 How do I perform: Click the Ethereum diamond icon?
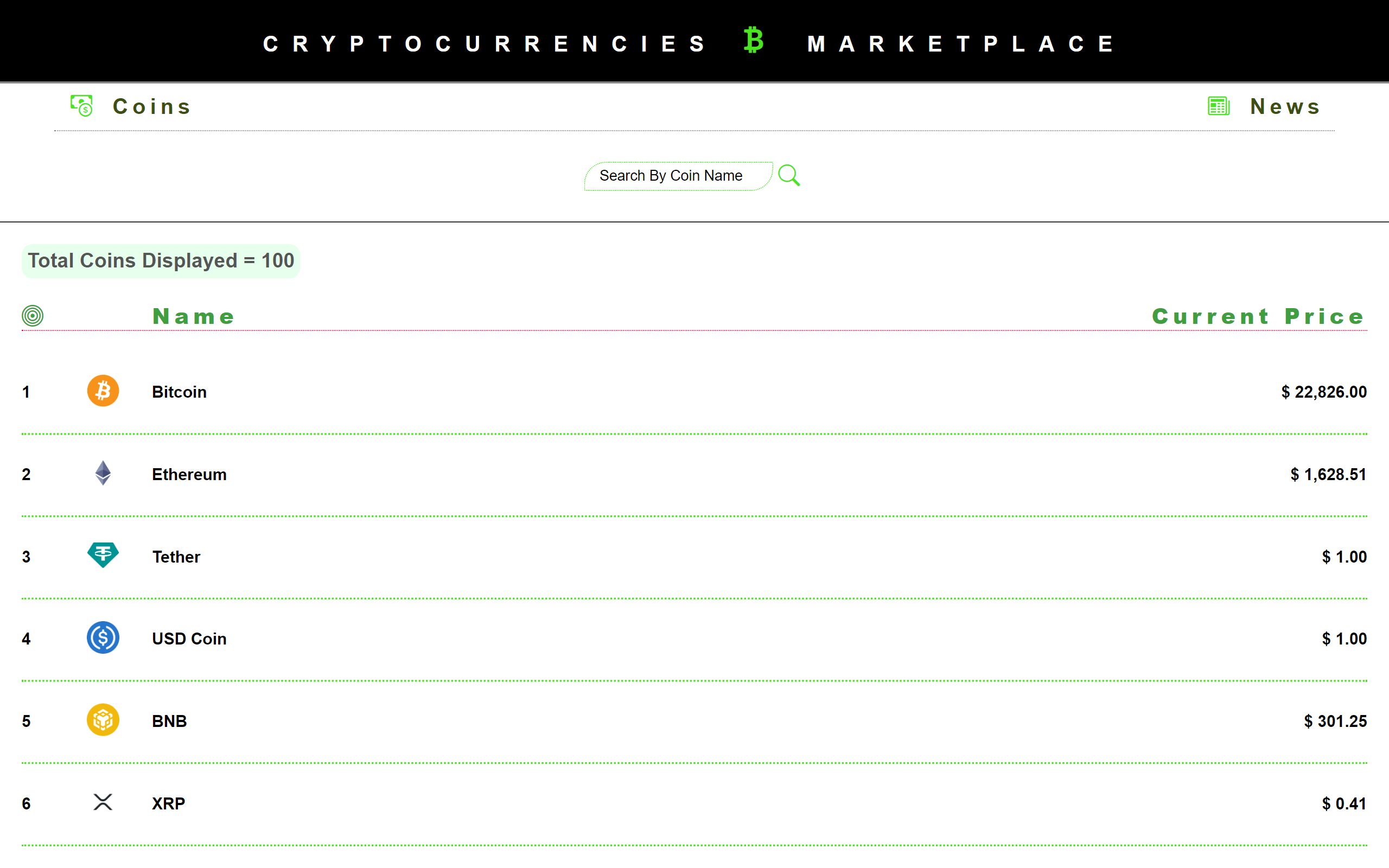[103, 474]
